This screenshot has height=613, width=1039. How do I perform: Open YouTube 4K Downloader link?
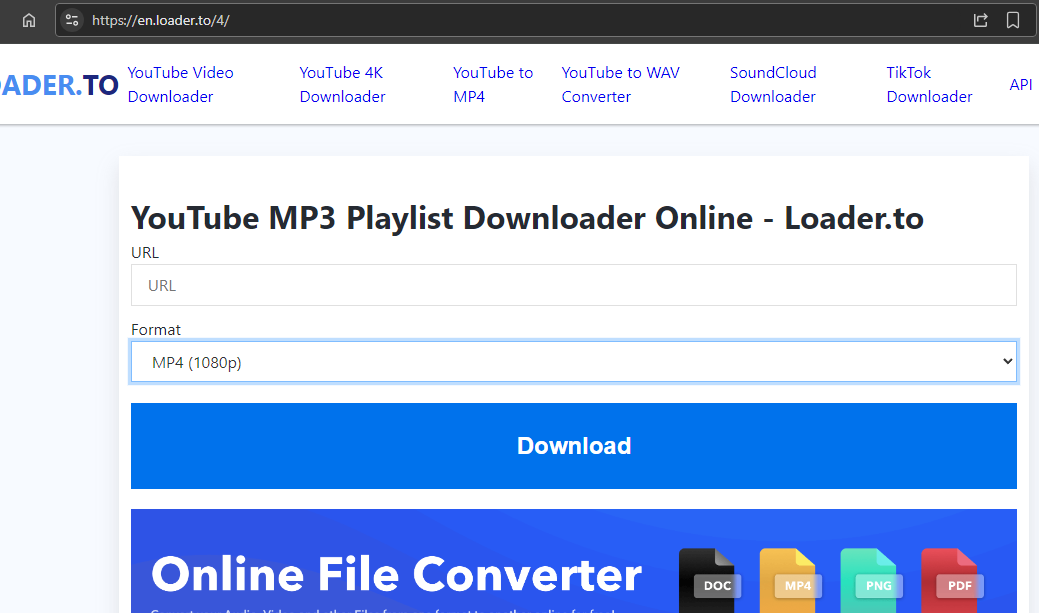[342, 84]
